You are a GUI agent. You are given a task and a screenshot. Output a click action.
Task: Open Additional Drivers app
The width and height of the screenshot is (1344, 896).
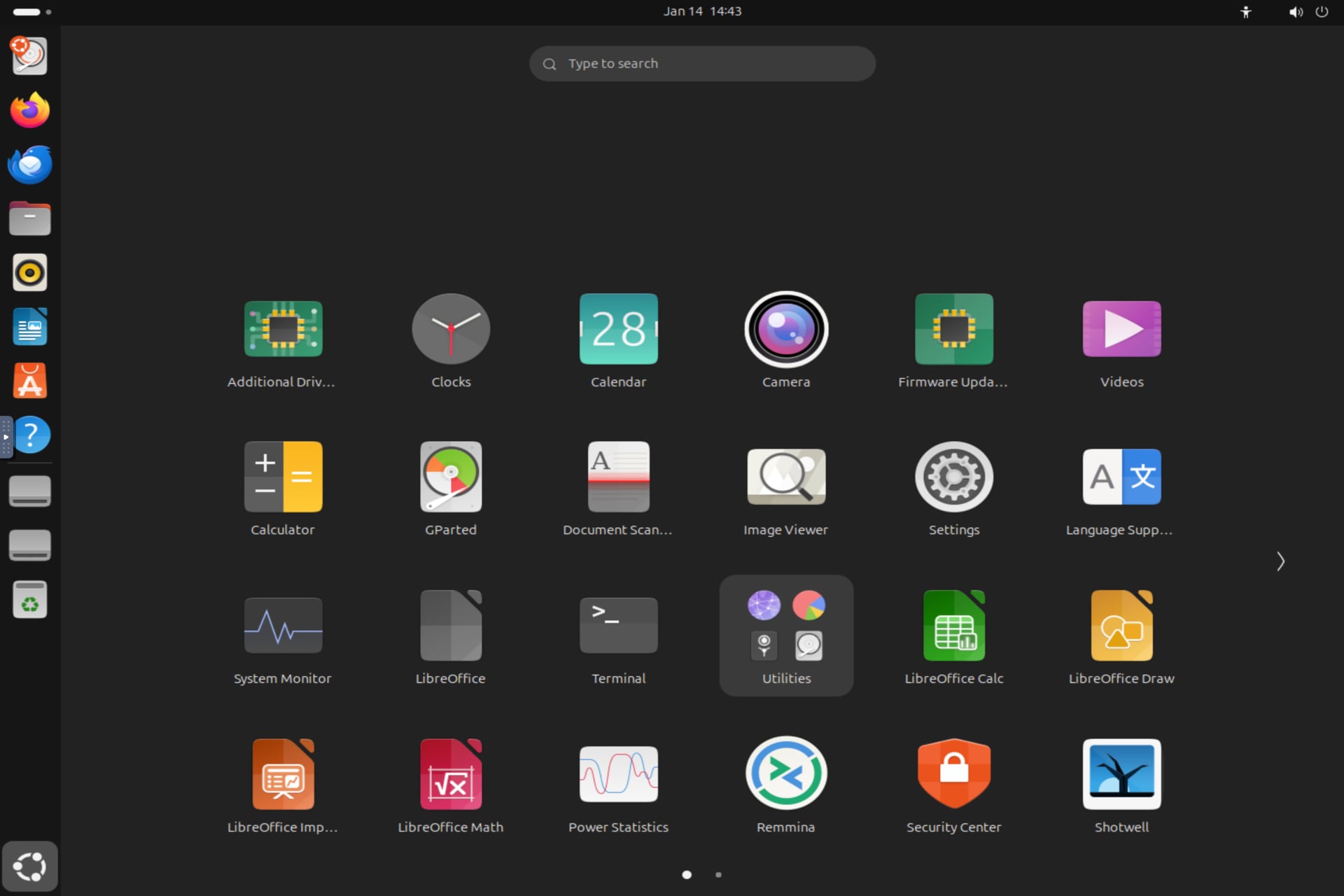(x=282, y=342)
